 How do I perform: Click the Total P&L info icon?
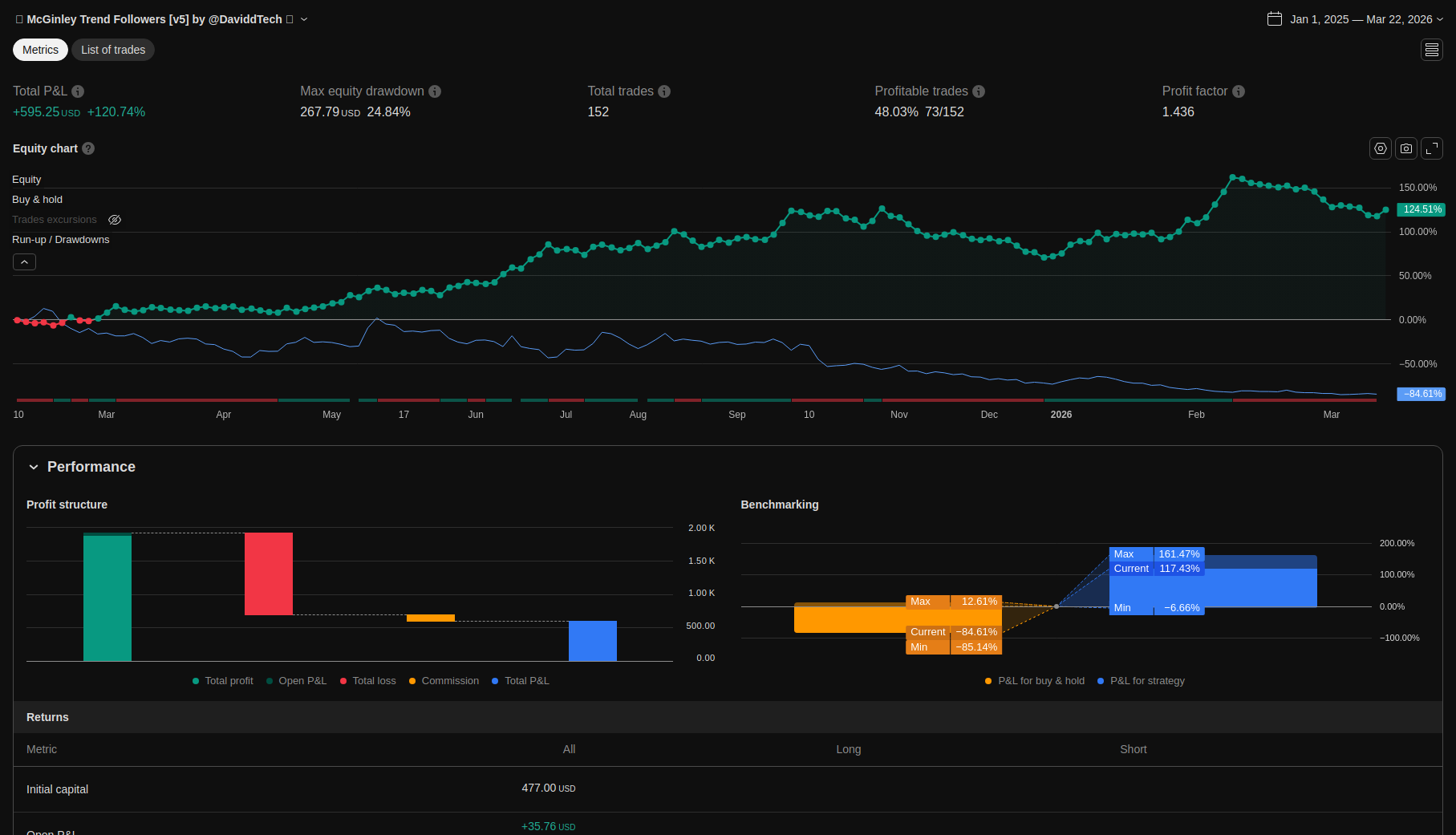point(78,91)
